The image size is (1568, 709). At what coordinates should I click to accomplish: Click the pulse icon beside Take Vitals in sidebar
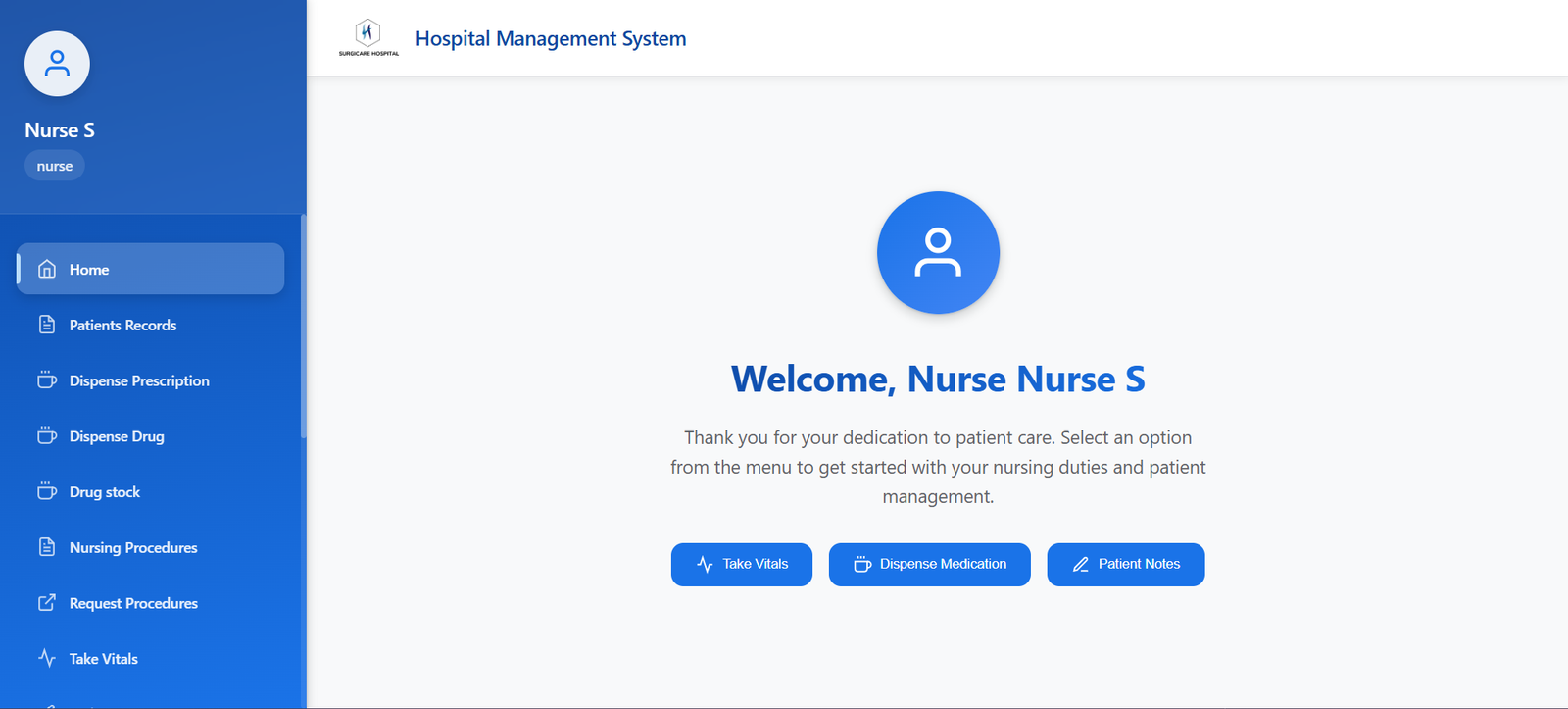point(47,658)
